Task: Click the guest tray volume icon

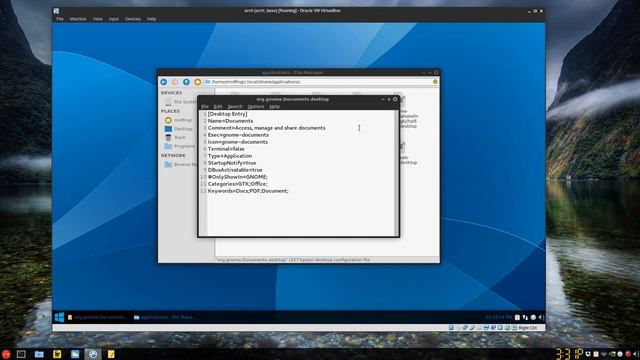Action: [x=541, y=317]
